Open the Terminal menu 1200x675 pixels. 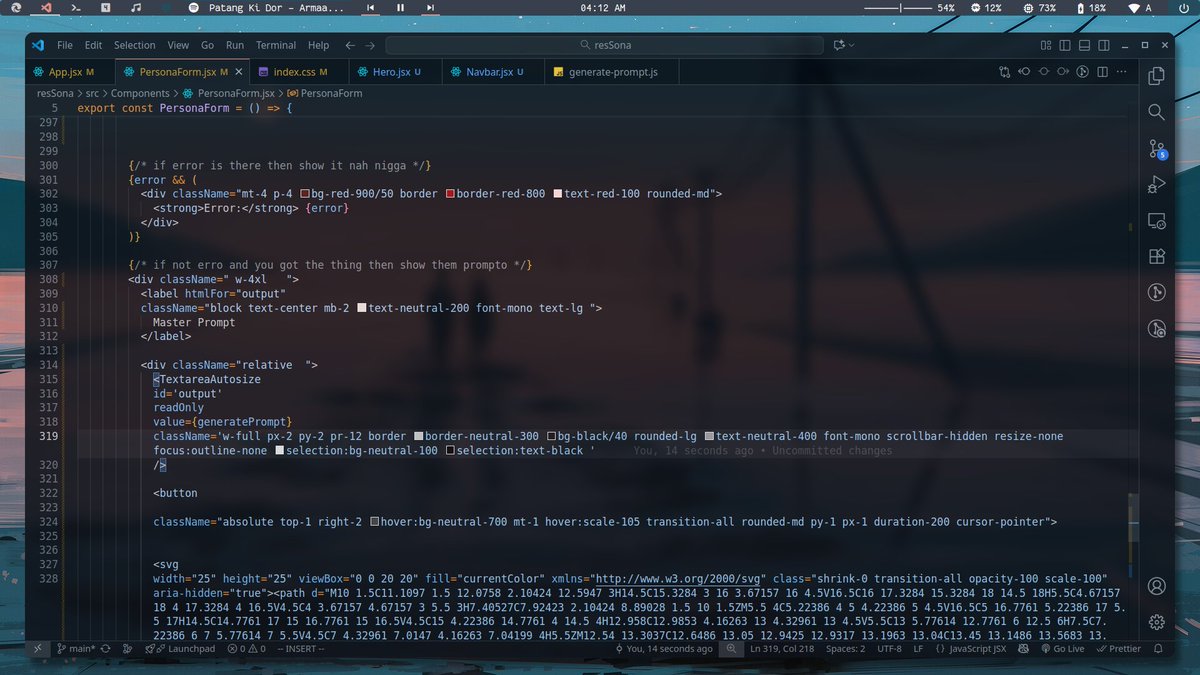tap(276, 45)
